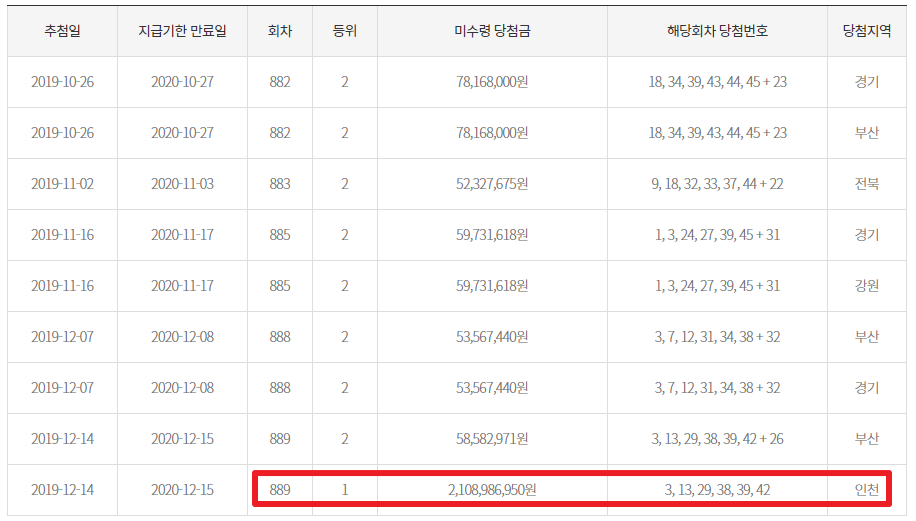
Task: Select the 인천 region cell
Action: click(x=867, y=490)
